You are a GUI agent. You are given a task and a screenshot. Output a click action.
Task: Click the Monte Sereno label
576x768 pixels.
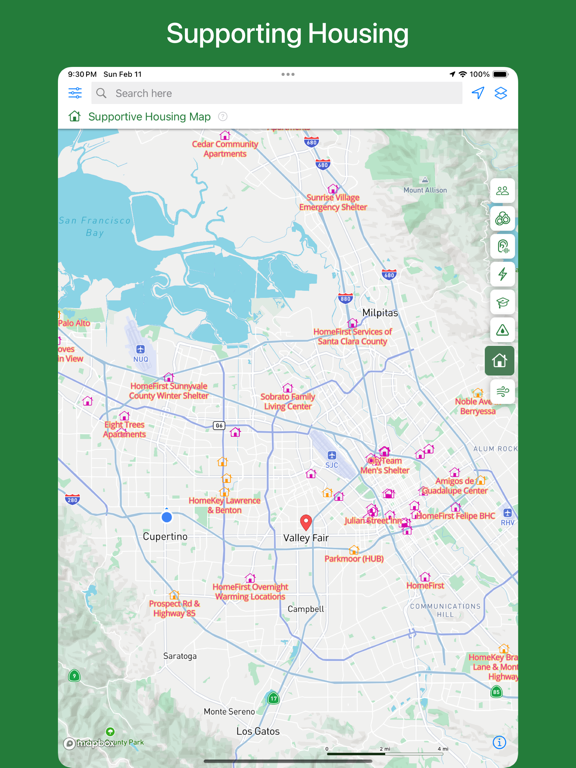[x=229, y=711]
